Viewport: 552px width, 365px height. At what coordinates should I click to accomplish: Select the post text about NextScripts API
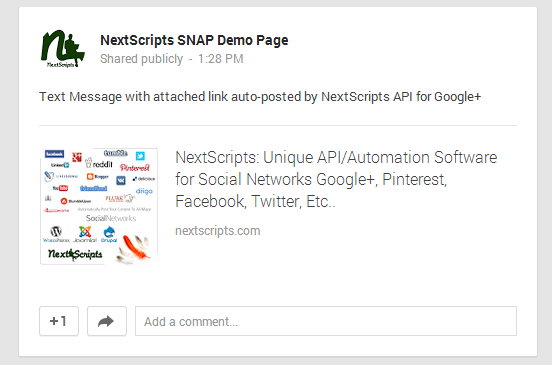pyautogui.click(x=260, y=96)
